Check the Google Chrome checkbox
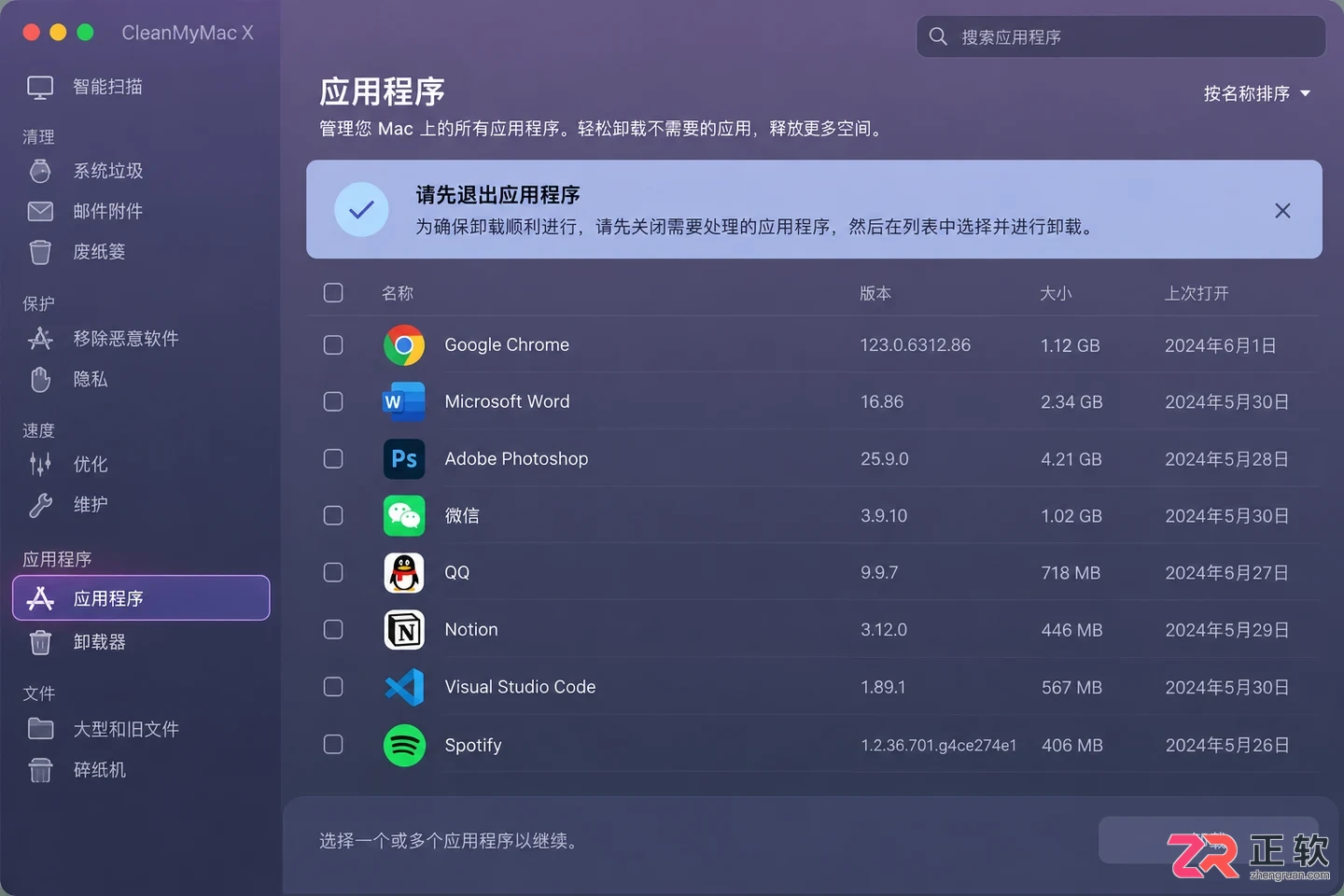Viewport: 1344px width, 896px height. click(333, 345)
